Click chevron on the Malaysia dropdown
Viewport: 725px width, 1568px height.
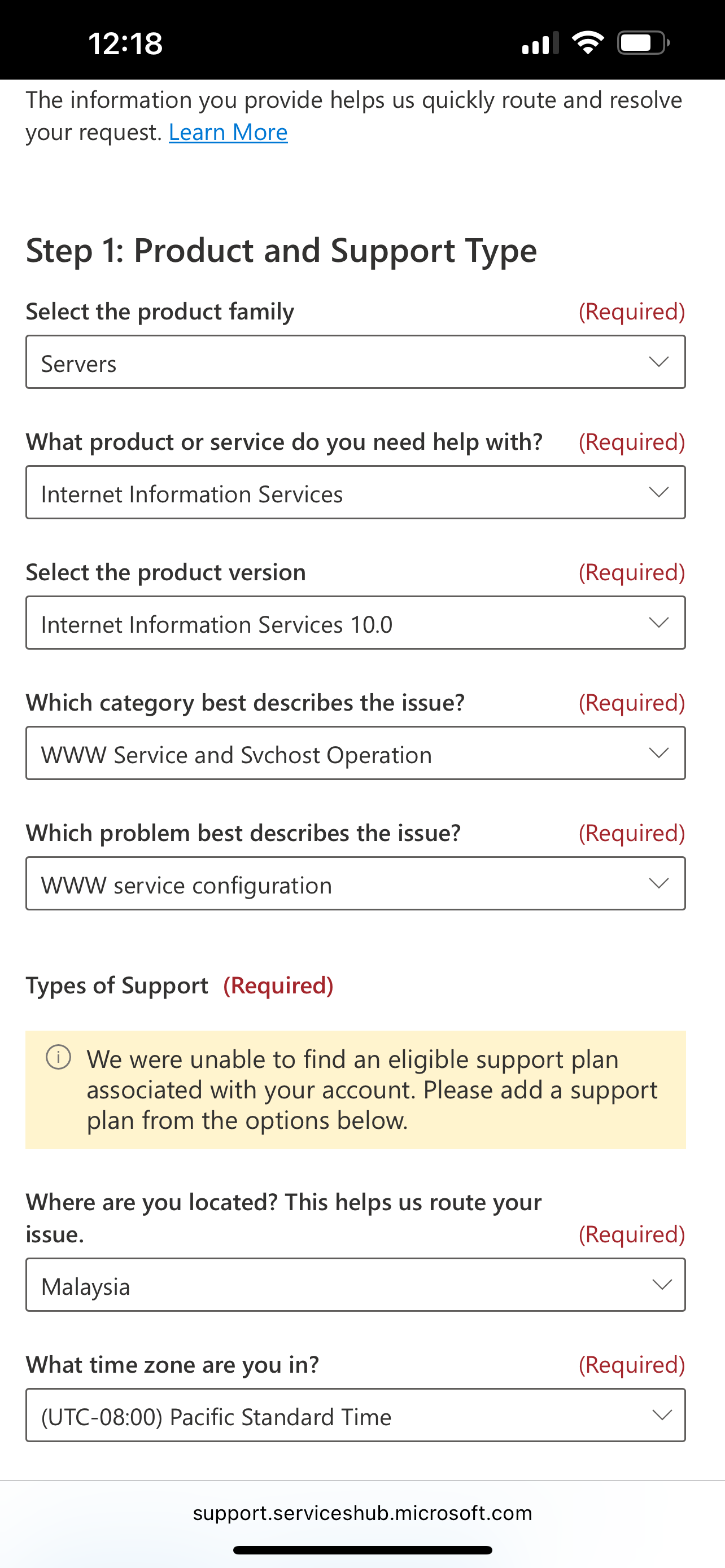point(662,1284)
